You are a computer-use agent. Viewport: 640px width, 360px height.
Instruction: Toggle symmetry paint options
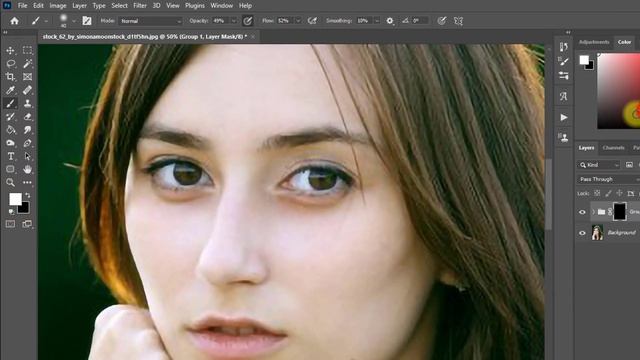point(458,21)
